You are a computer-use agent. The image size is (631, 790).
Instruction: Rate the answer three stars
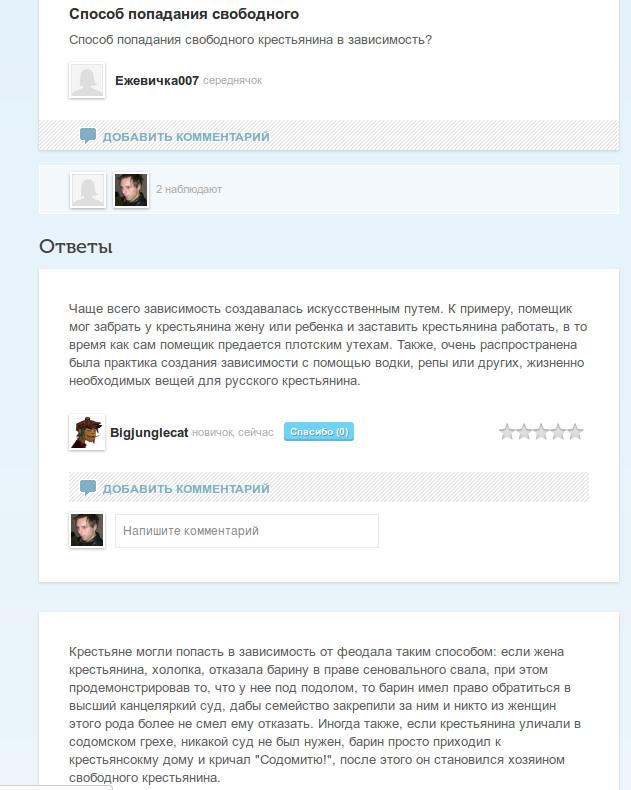[541, 432]
